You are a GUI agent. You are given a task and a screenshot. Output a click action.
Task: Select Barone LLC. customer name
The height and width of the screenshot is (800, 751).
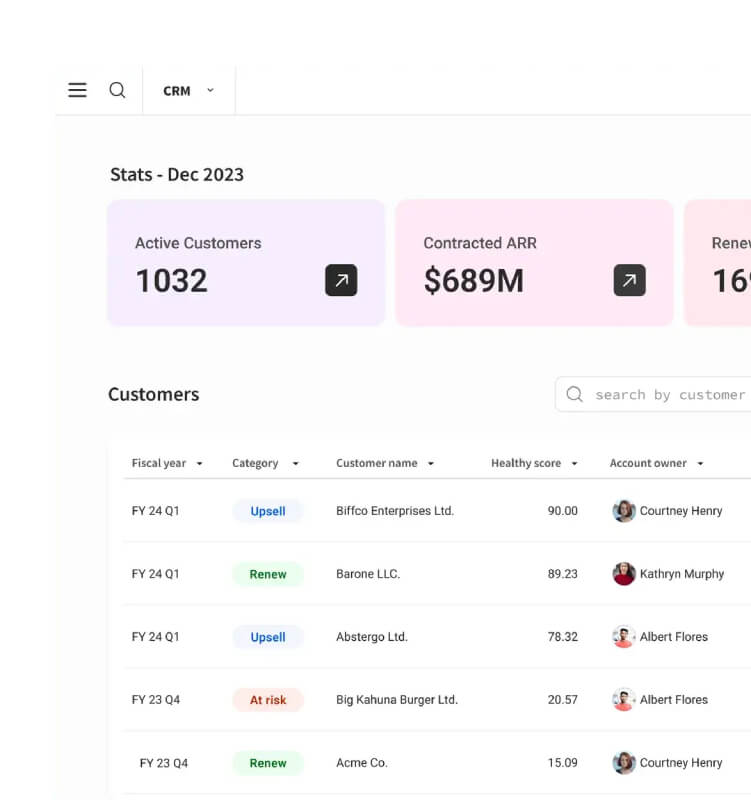[368, 574]
